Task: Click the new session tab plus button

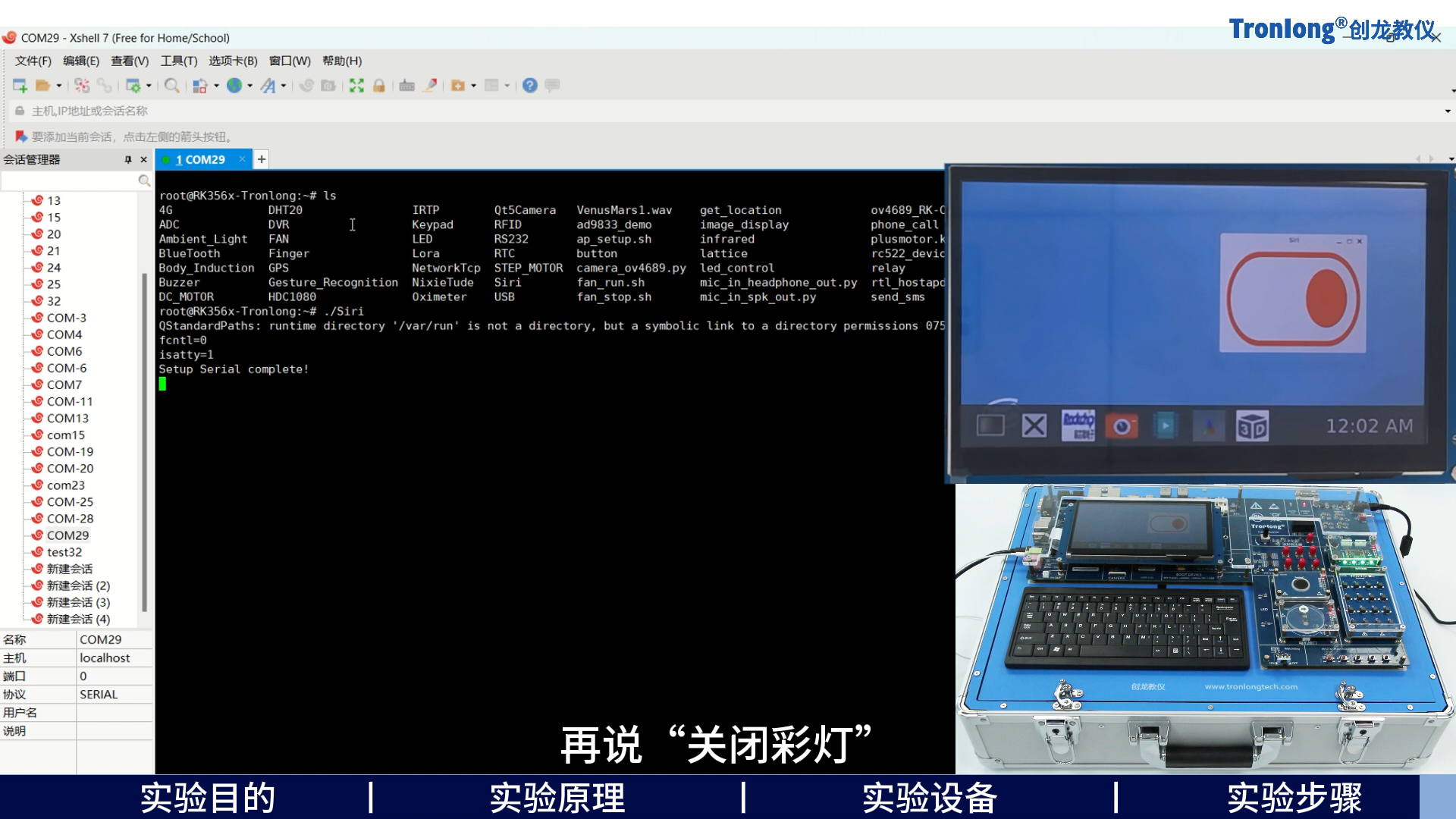Action: click(261, 159)
